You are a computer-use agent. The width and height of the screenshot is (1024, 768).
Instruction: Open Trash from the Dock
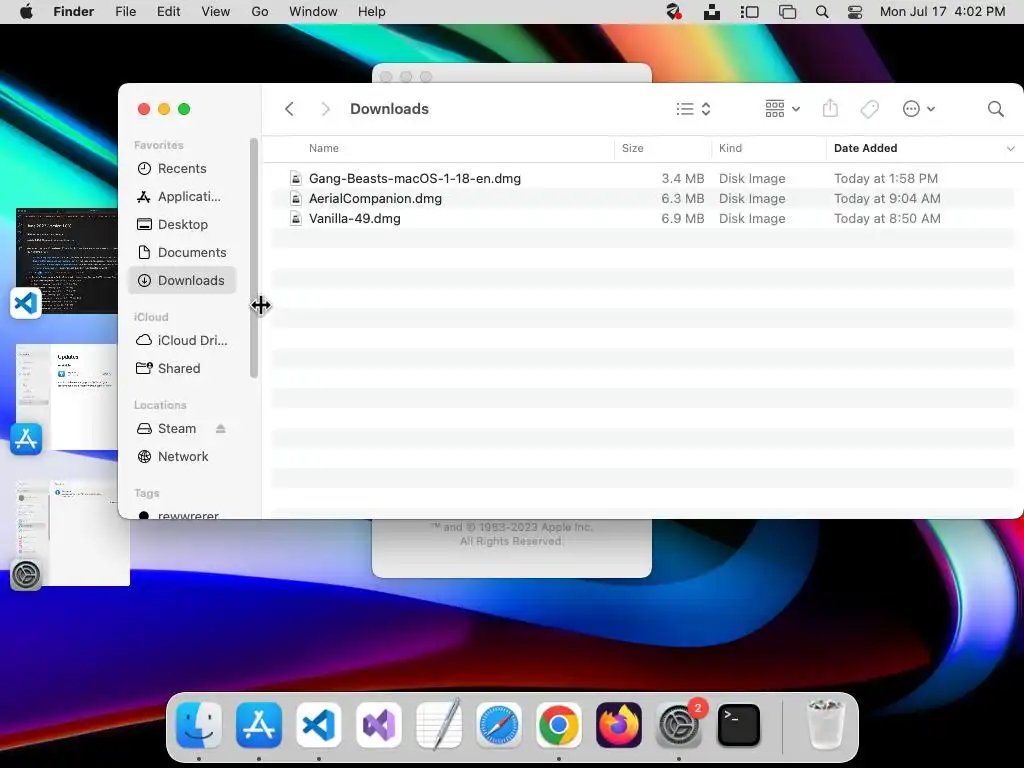(x=826, y=725)
